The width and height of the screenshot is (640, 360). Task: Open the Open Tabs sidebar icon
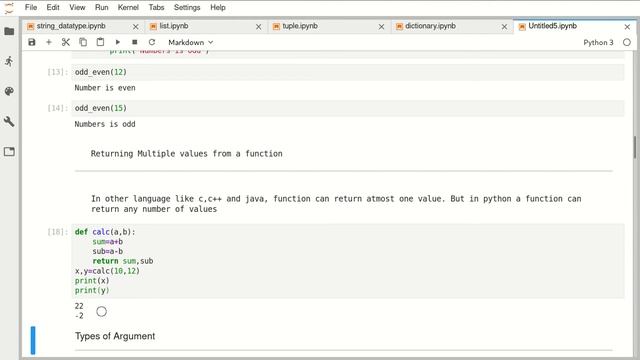9,152
